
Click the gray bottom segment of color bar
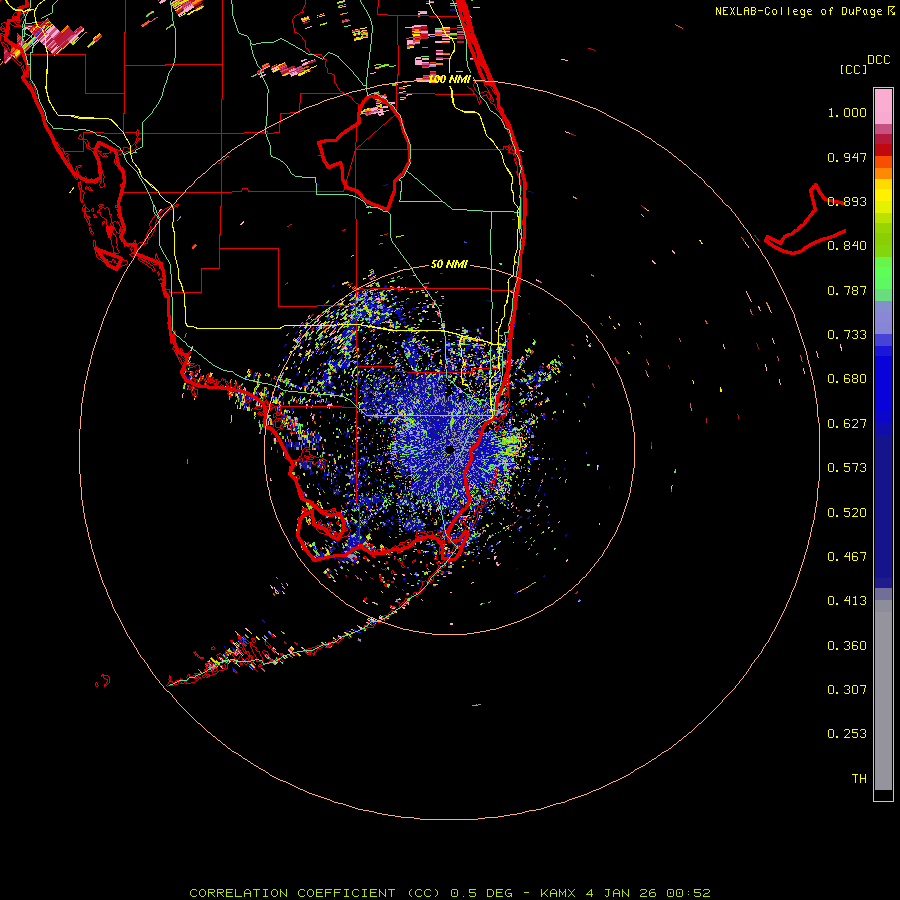[883, 700]
